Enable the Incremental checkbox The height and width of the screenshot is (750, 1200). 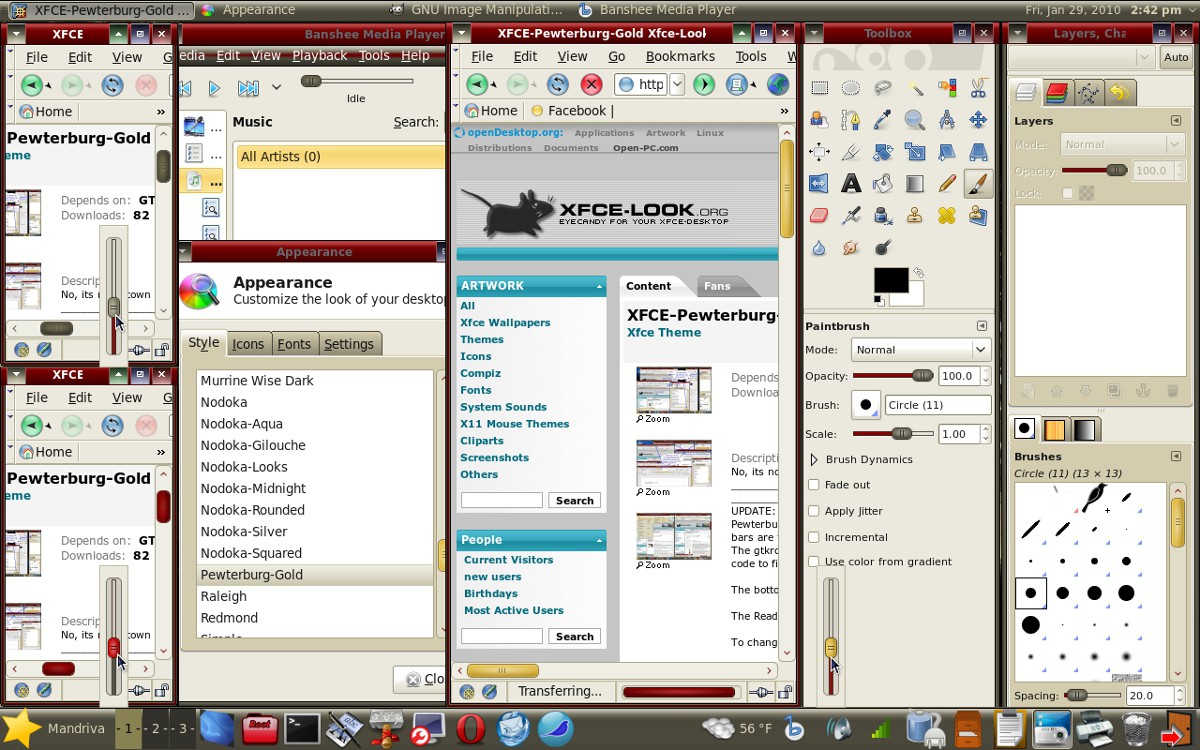pos(814,537)
